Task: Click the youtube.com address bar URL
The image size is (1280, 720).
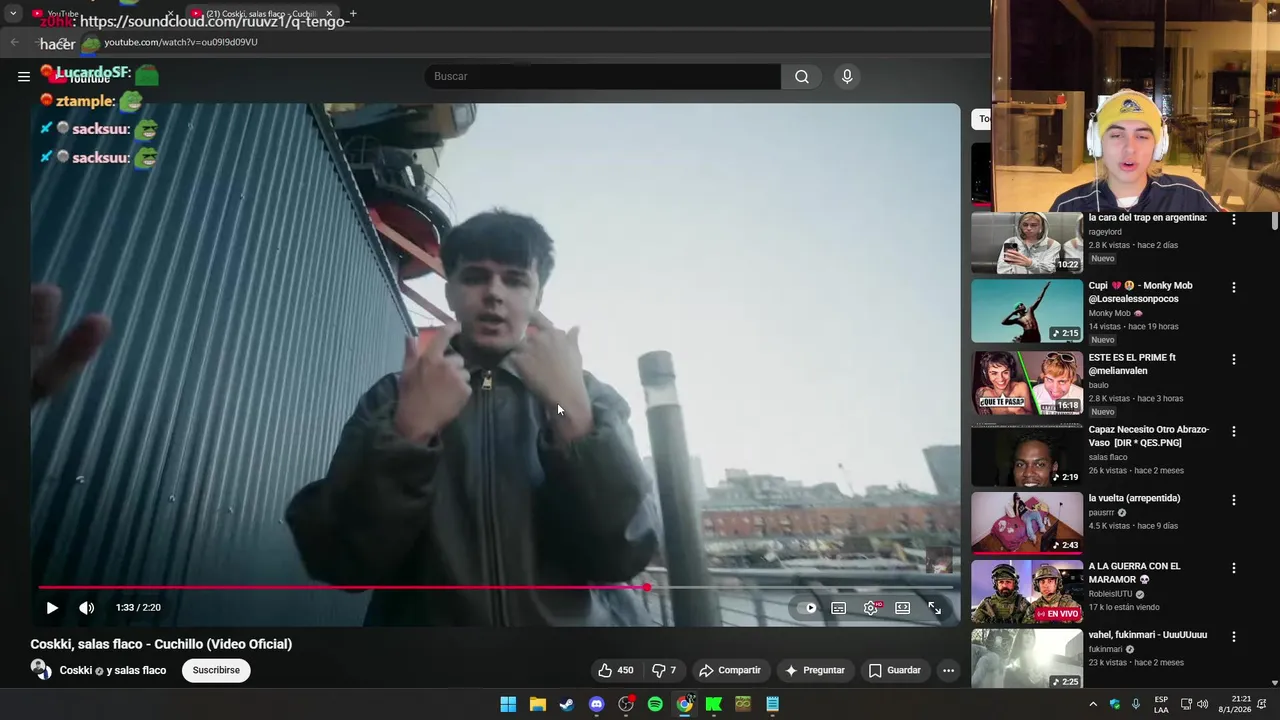Action: point(181,42)
